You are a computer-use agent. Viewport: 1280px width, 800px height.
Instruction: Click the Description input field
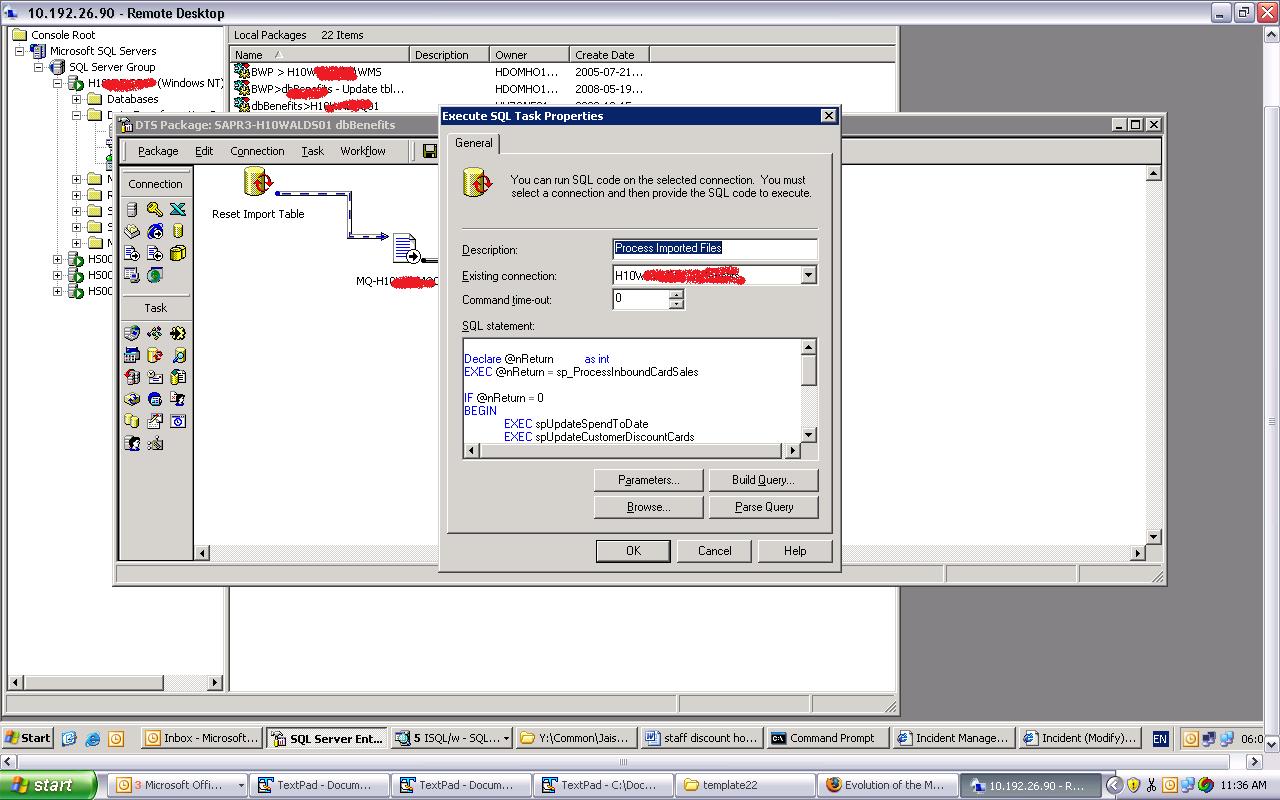coord(715,248)
